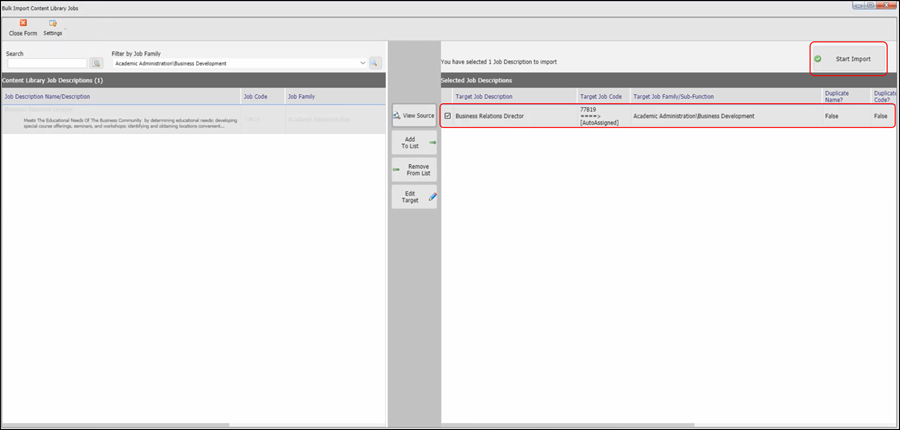Click Remove From List arrow button
This screenshot has height=430, width=900.
point(414,170)
